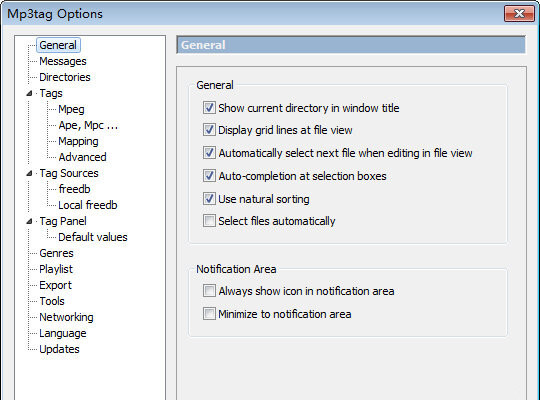Viewport: 540px width, 400px height.
Task: Open the Mpeg tag settings
Action: tap(71, 109)
